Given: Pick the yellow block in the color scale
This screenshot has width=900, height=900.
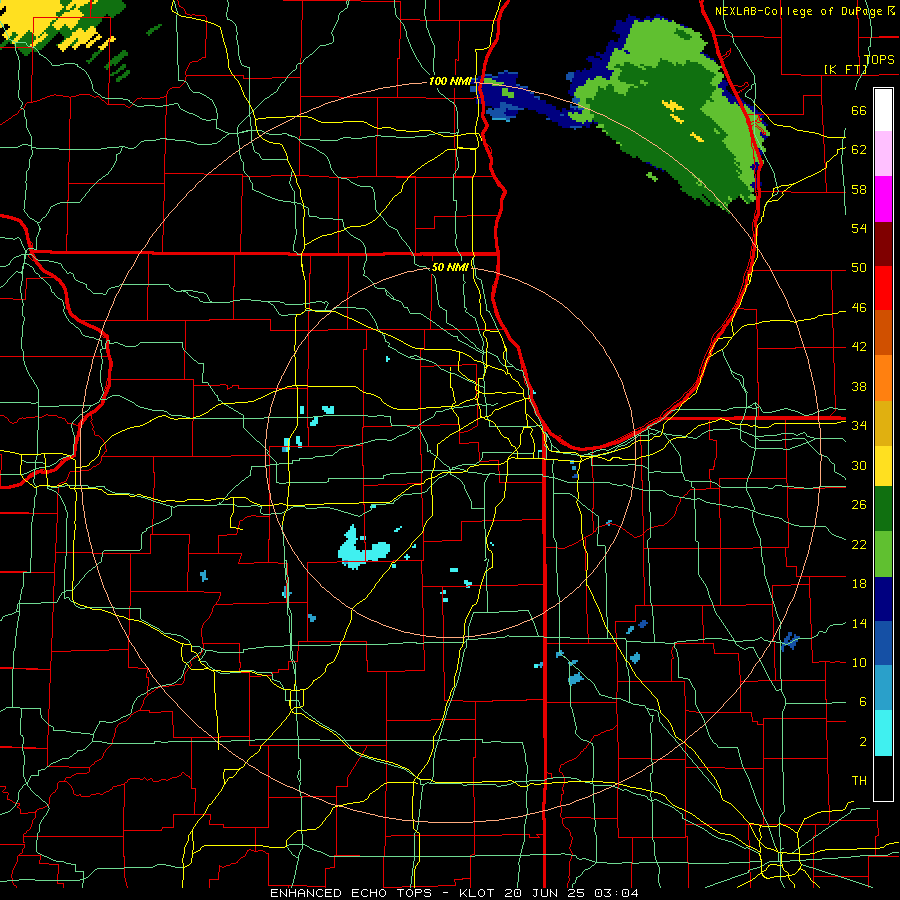Looking at the screenshot, I should click(883, 466).
